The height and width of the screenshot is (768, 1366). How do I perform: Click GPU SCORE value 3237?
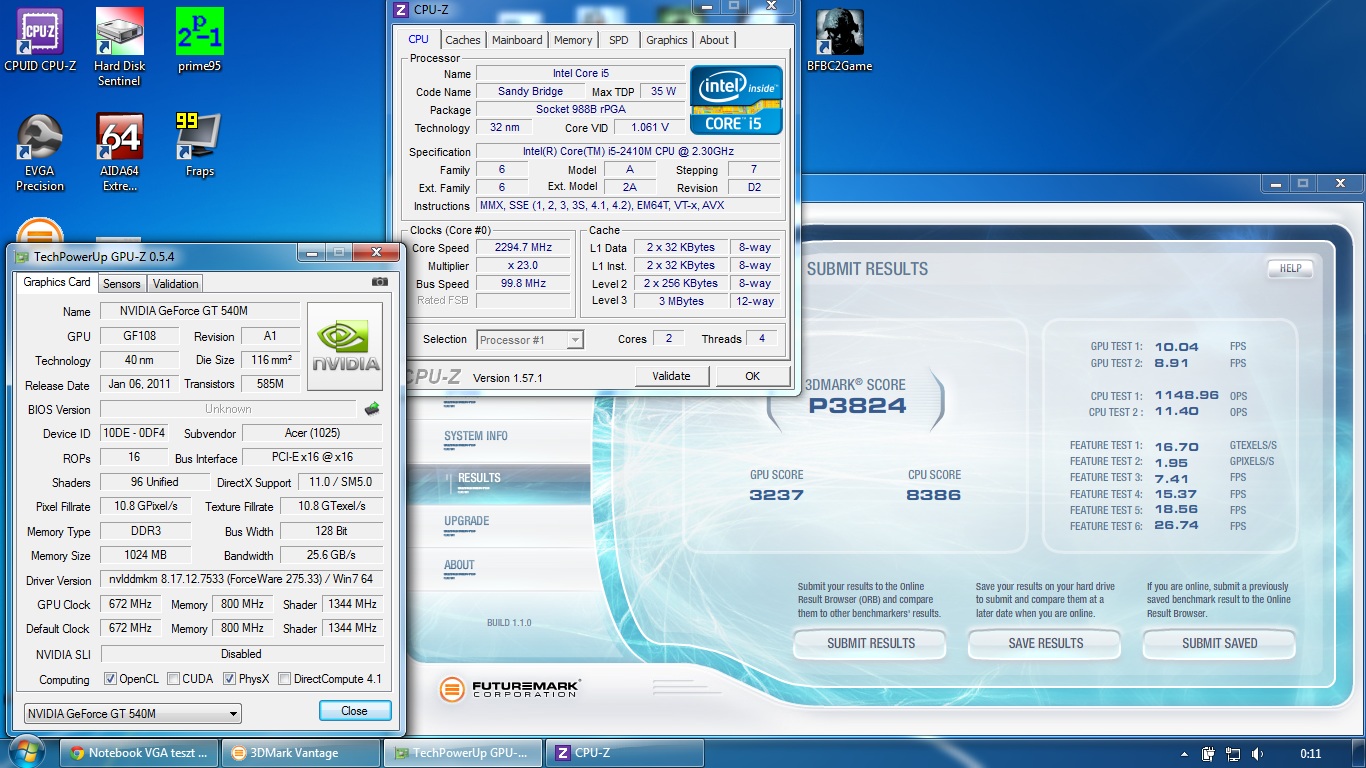776,495
